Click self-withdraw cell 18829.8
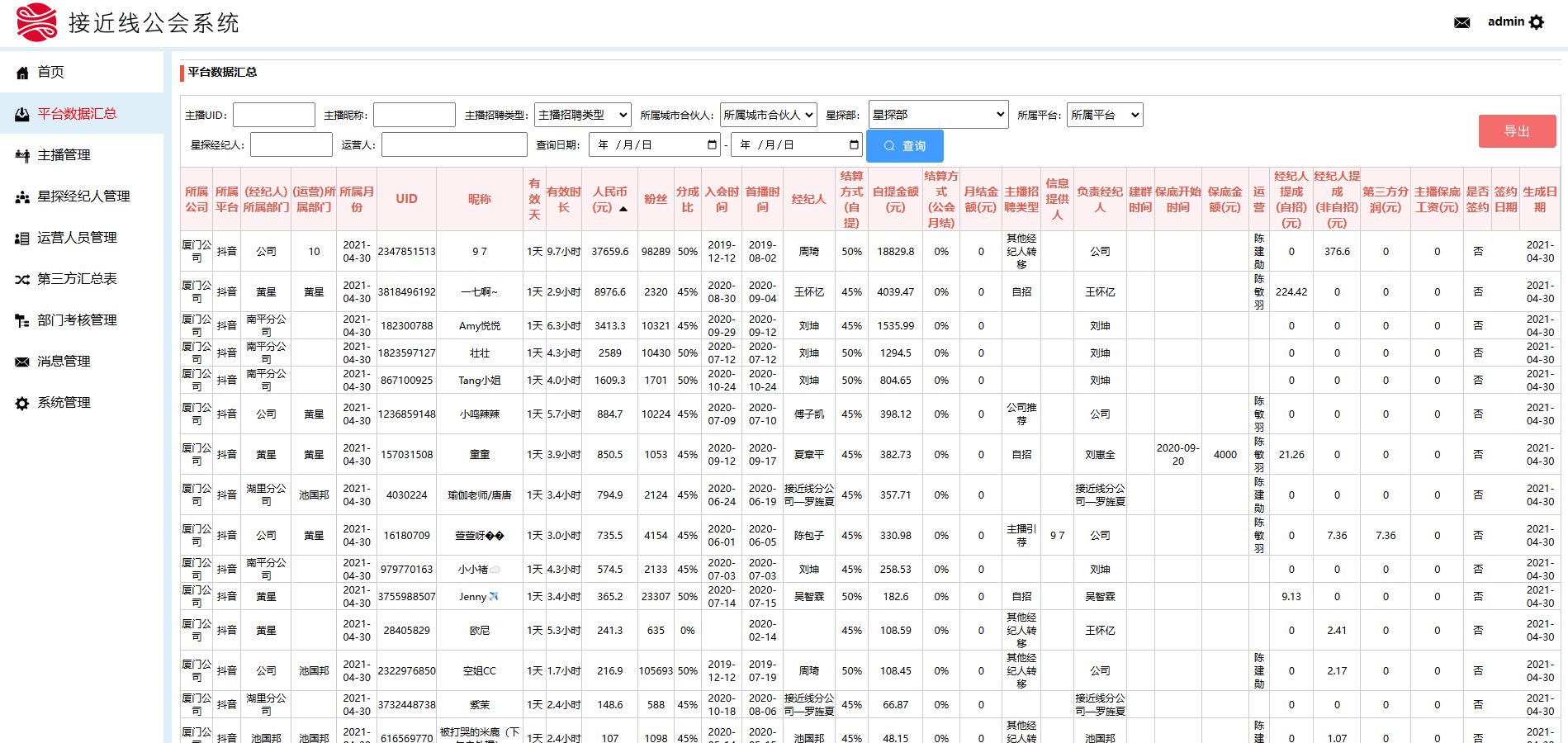 click(x=896, y=252)
